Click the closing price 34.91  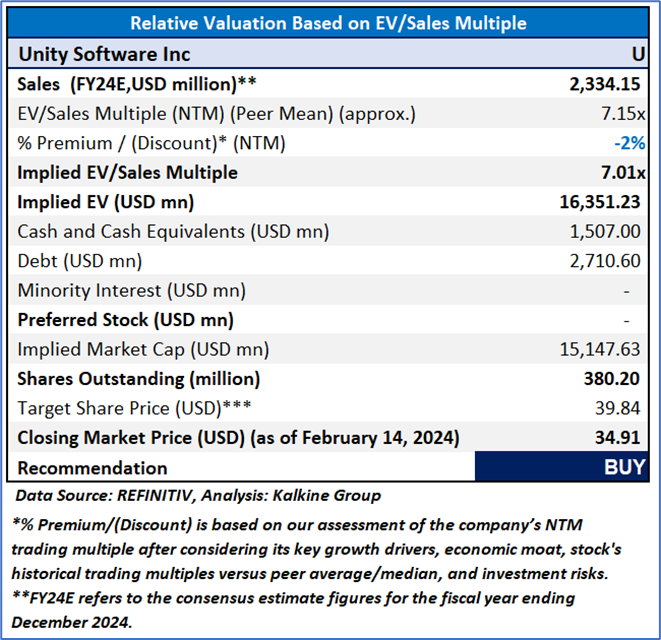[618, 438]
